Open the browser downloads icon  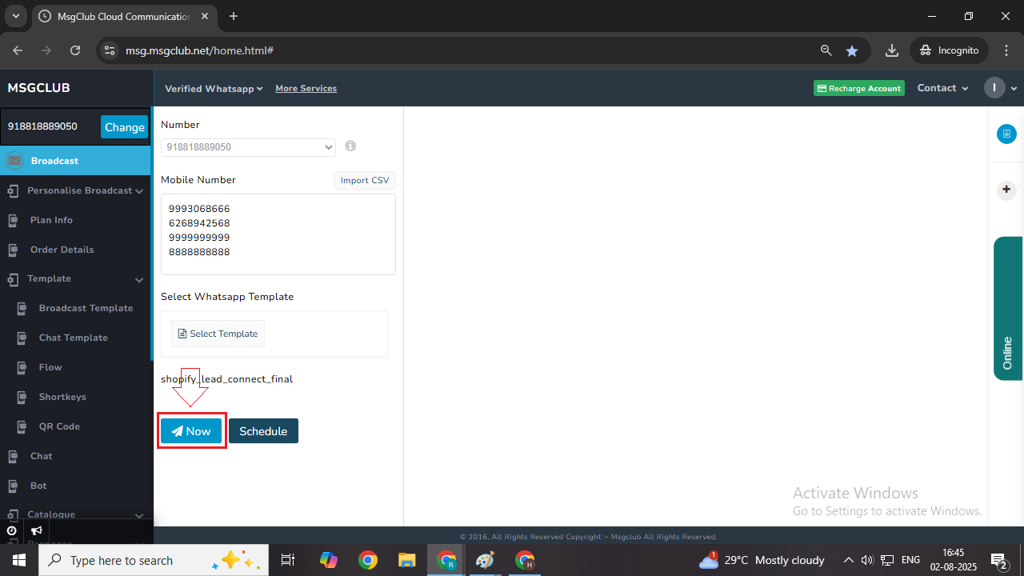tap(891, 50)
